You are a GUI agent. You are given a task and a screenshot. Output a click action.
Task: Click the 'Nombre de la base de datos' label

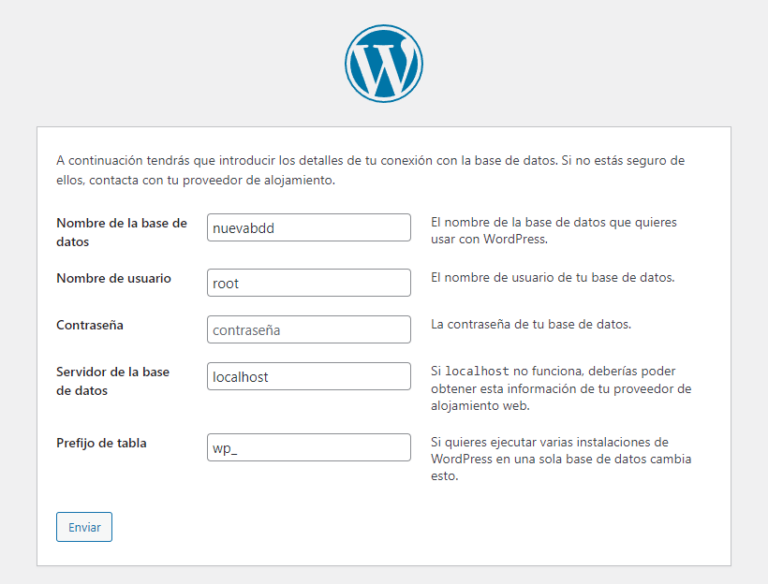[x=121, y=232]
